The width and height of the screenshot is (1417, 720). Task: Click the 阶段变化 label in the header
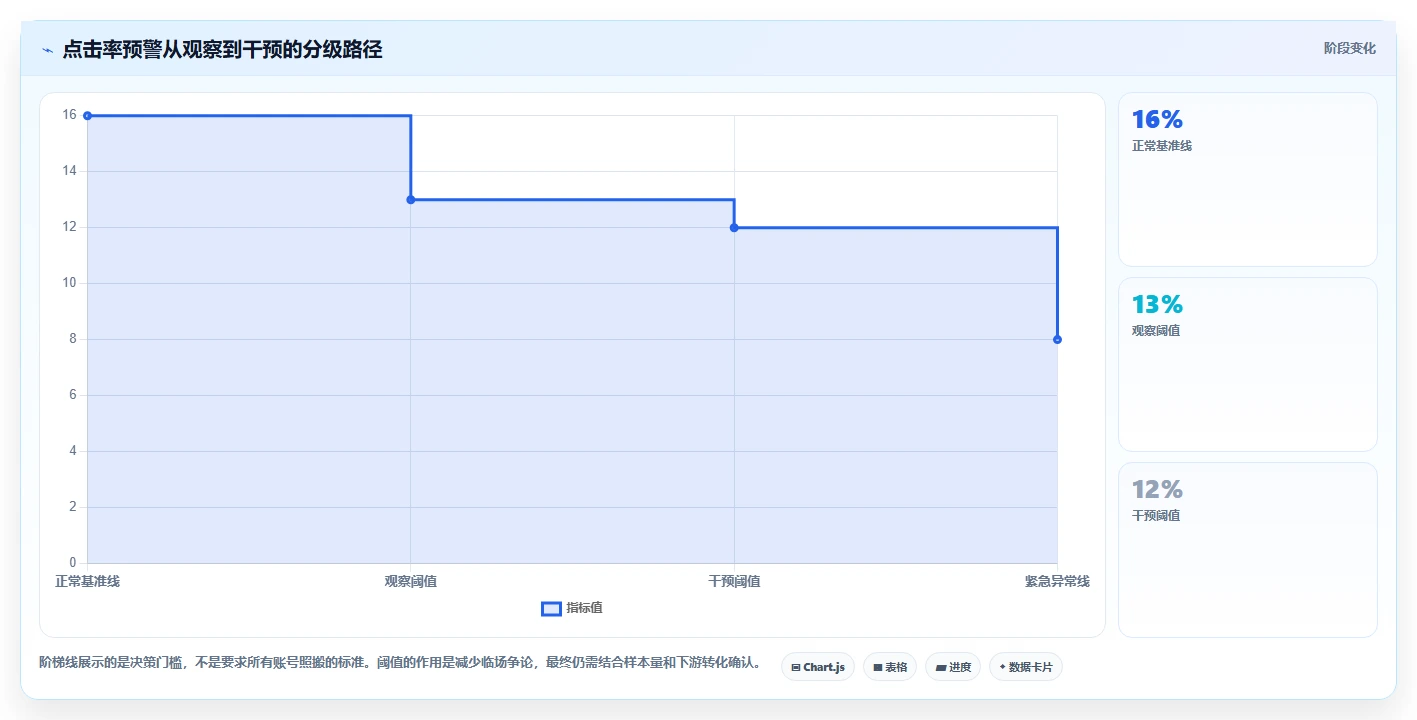(1349, 48)
